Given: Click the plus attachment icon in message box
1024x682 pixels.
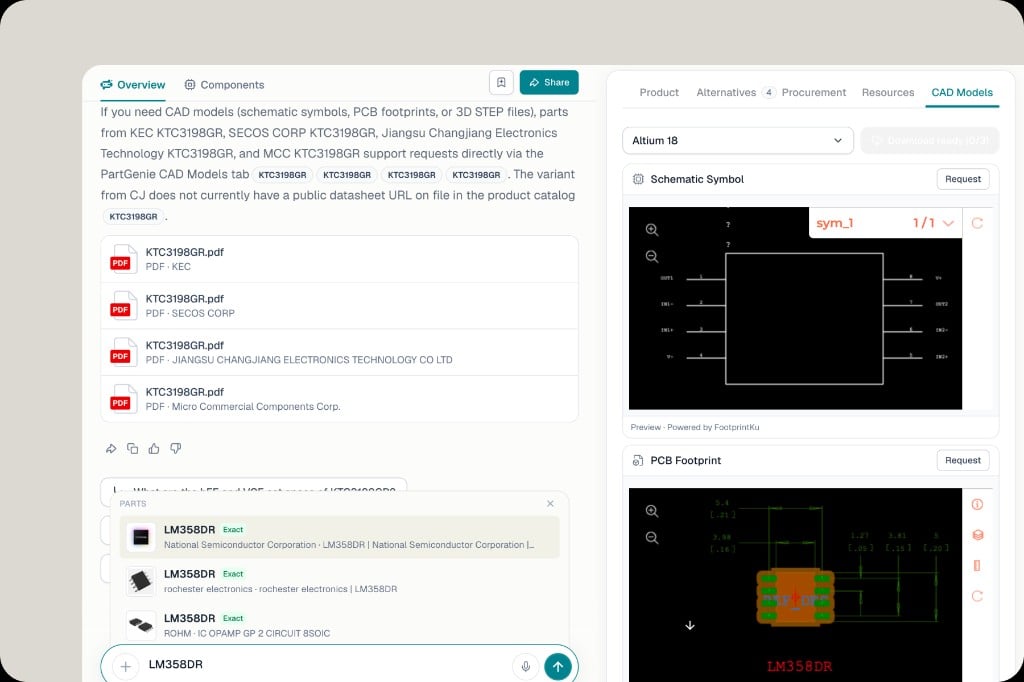Looking at the screenshot, I should click(125, 666).
